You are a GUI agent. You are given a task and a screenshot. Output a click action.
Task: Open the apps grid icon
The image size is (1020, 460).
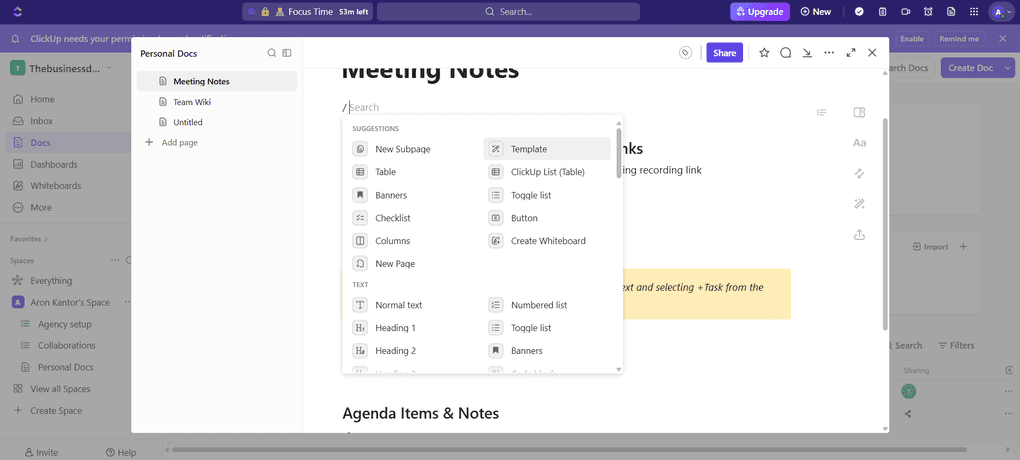[x=974, y=12]
